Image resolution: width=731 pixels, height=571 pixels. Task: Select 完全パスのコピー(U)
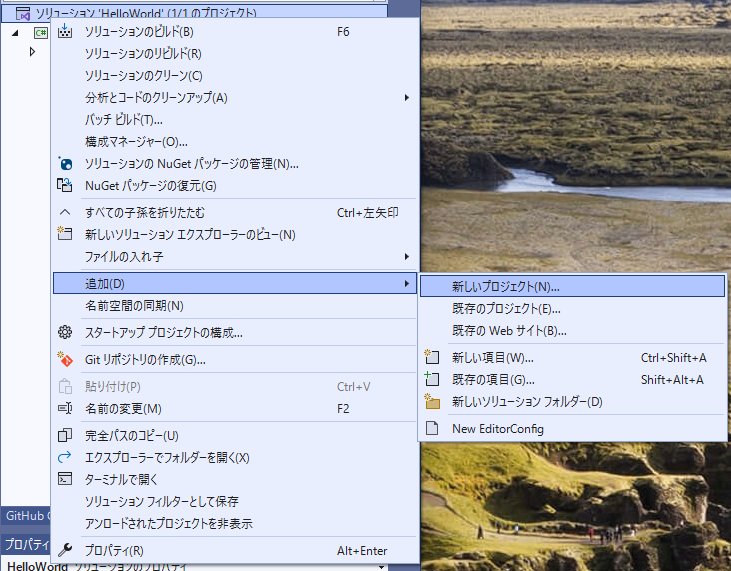click(x=235, y=436)
